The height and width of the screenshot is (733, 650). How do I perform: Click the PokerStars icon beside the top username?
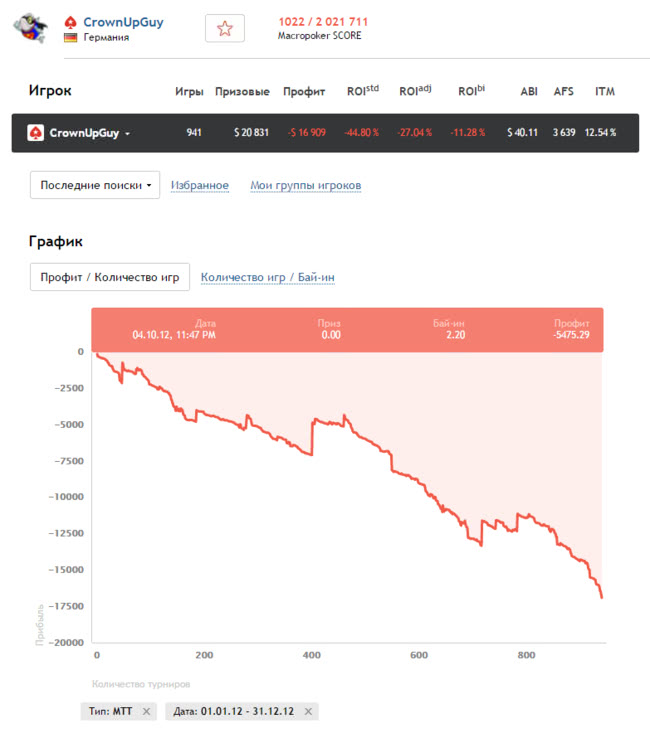(x=70, y=22)
